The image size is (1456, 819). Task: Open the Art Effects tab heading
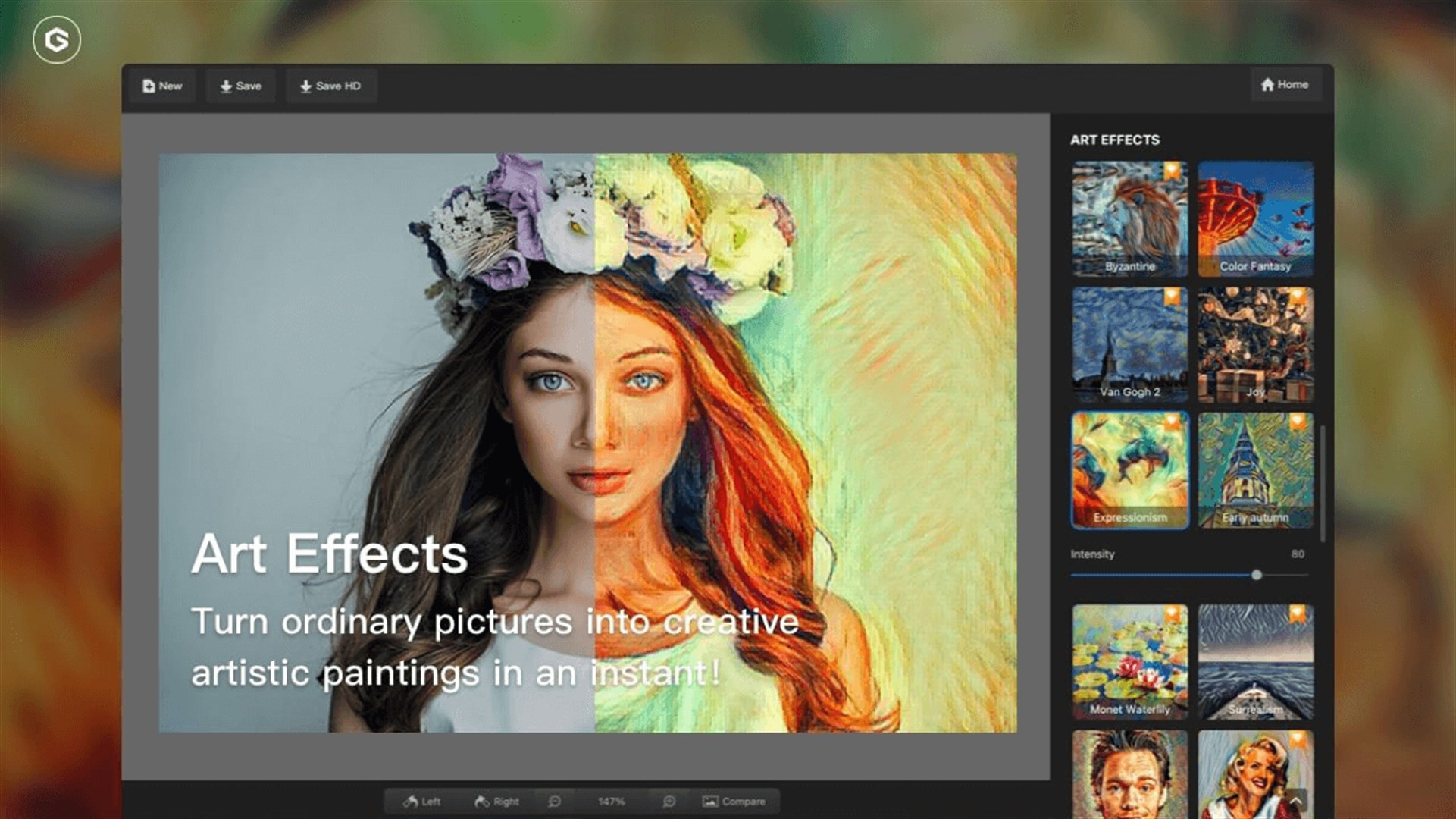(x=1114, y=140)
